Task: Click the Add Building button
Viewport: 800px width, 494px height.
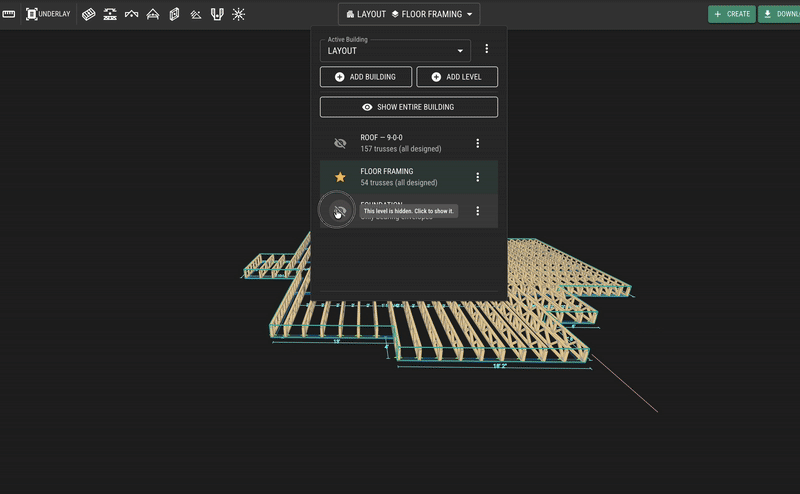Action: click(366, 77)
